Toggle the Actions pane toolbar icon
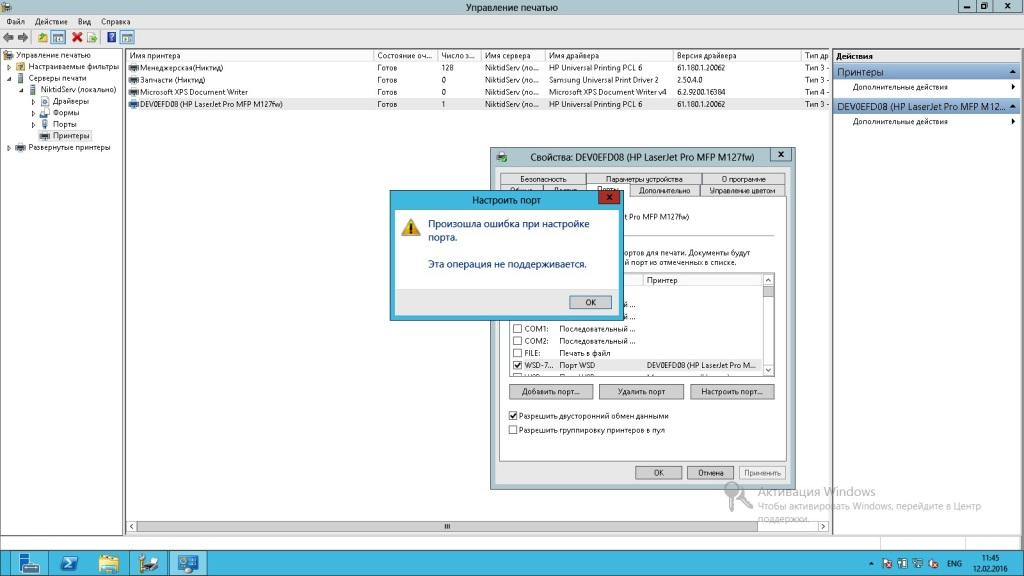This screenshot has height=576, width=1024. point(127,38)
